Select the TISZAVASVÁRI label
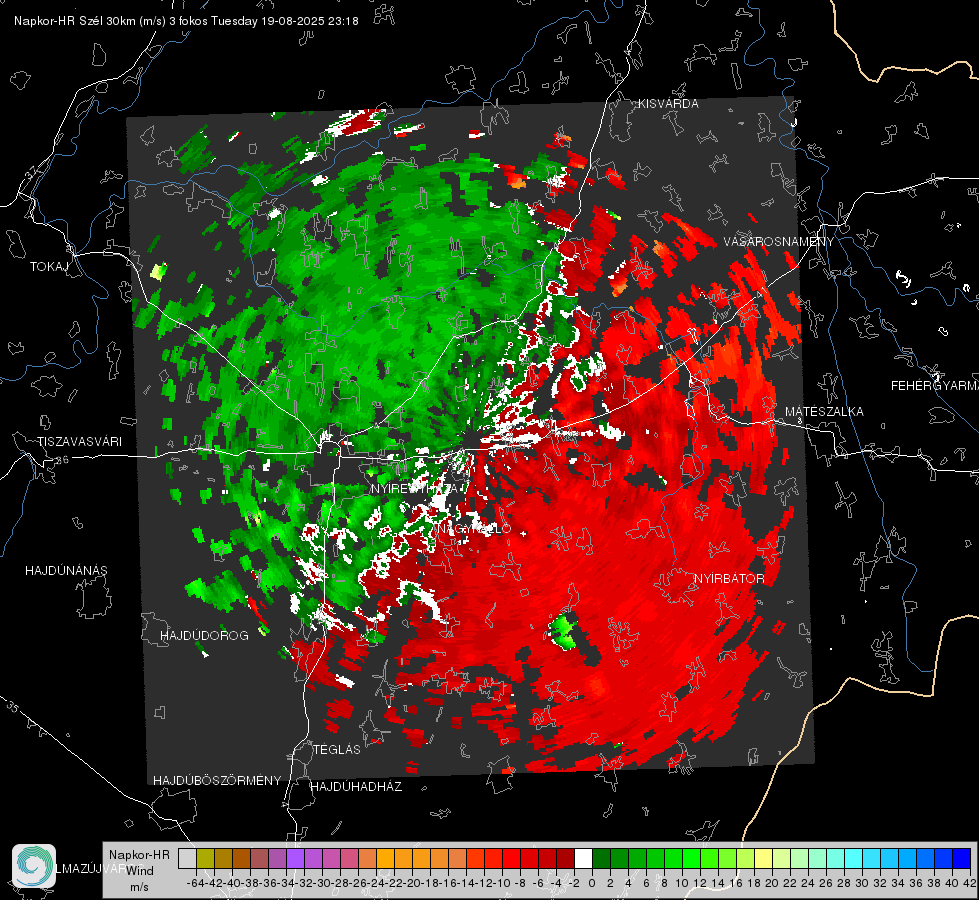The image size is (979, 900). (x=79, y=442)
